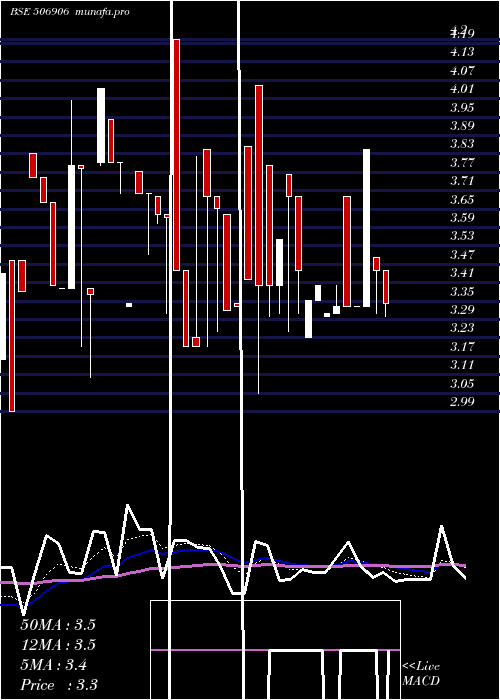Click the munafa.pro site label
This screenshot has width=500, height=700.
click(103, 12)
